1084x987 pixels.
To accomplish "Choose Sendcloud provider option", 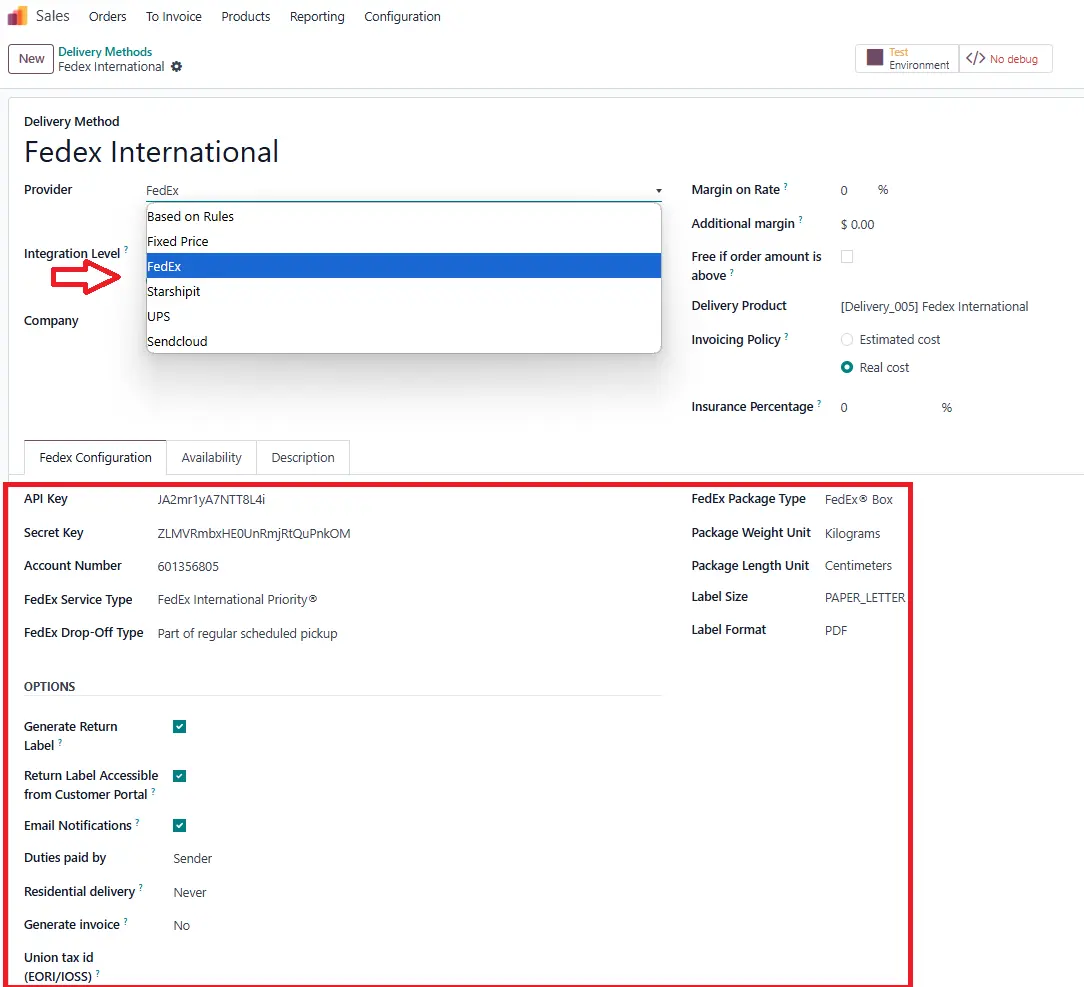I will click(x=404, y=341).
